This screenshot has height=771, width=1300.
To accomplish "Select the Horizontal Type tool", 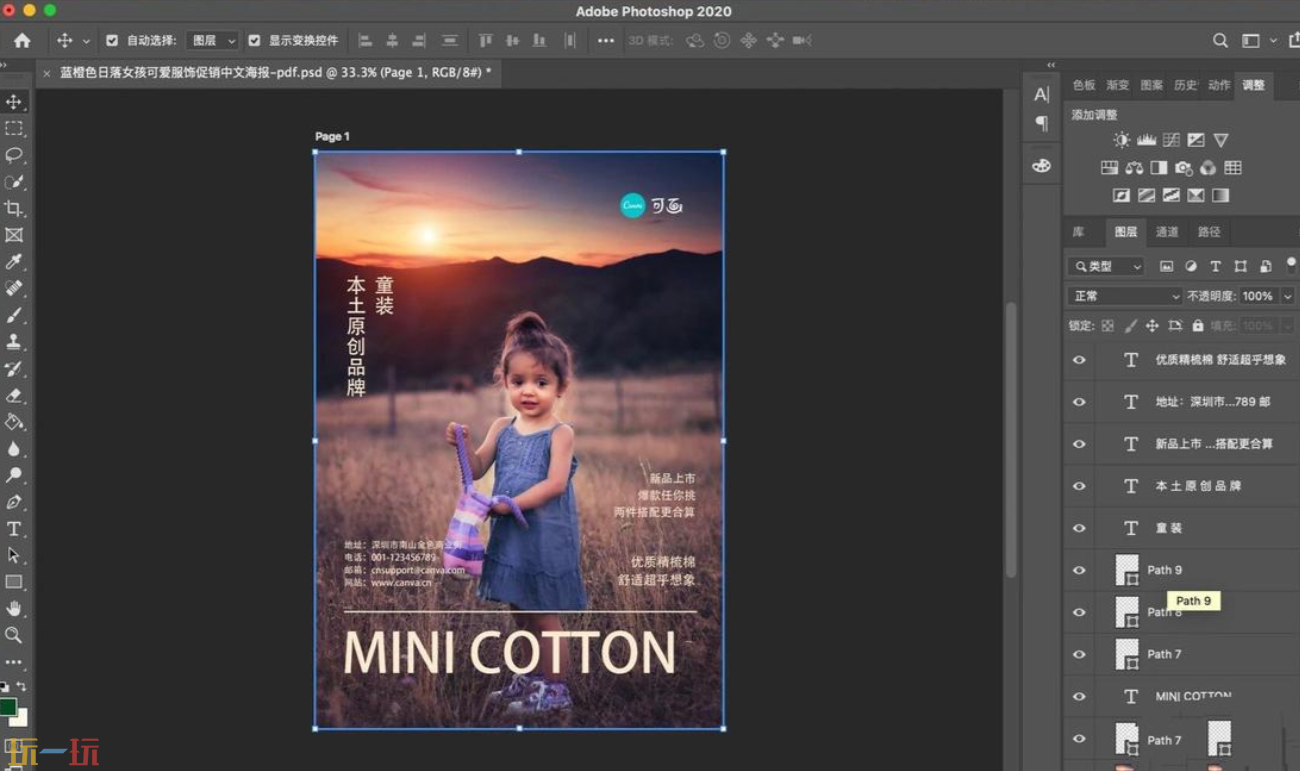I will pos(14,529).
